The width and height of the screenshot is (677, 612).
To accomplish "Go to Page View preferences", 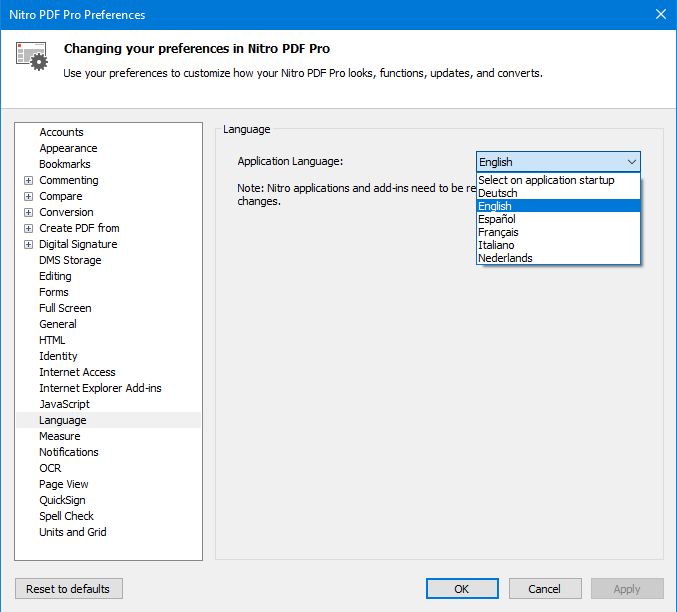I will [x=63, y=484].
